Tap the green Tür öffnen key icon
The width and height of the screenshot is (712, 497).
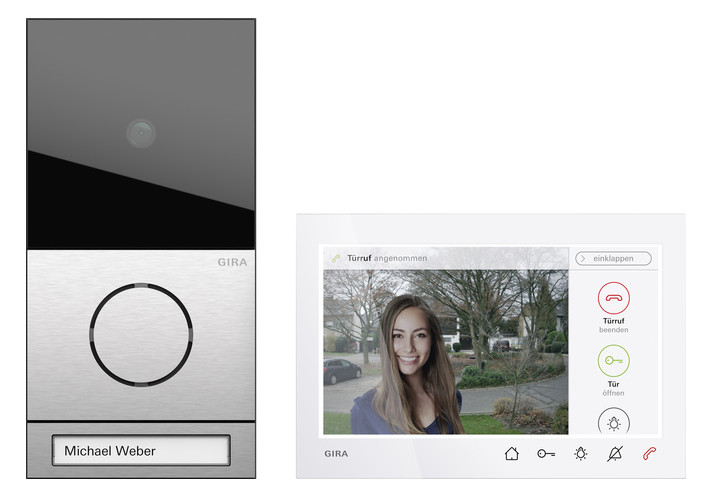click(613, 360)
